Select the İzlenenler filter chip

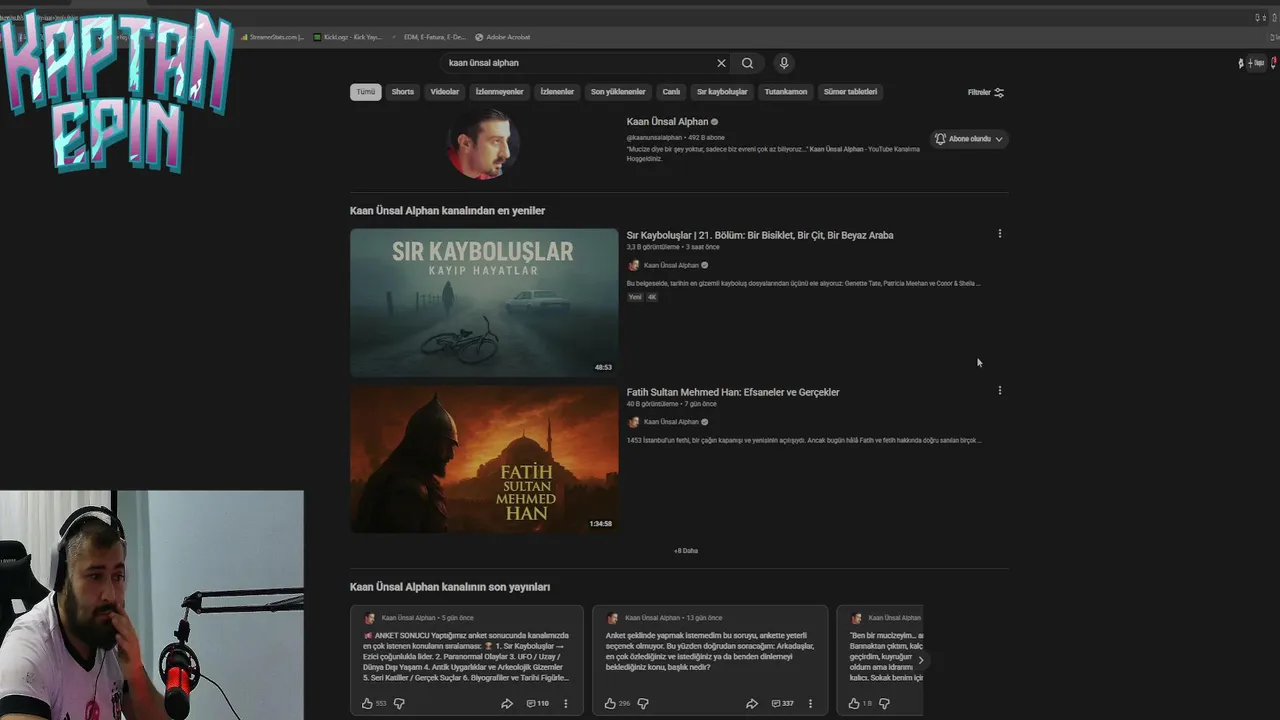[x=557, y=92]
